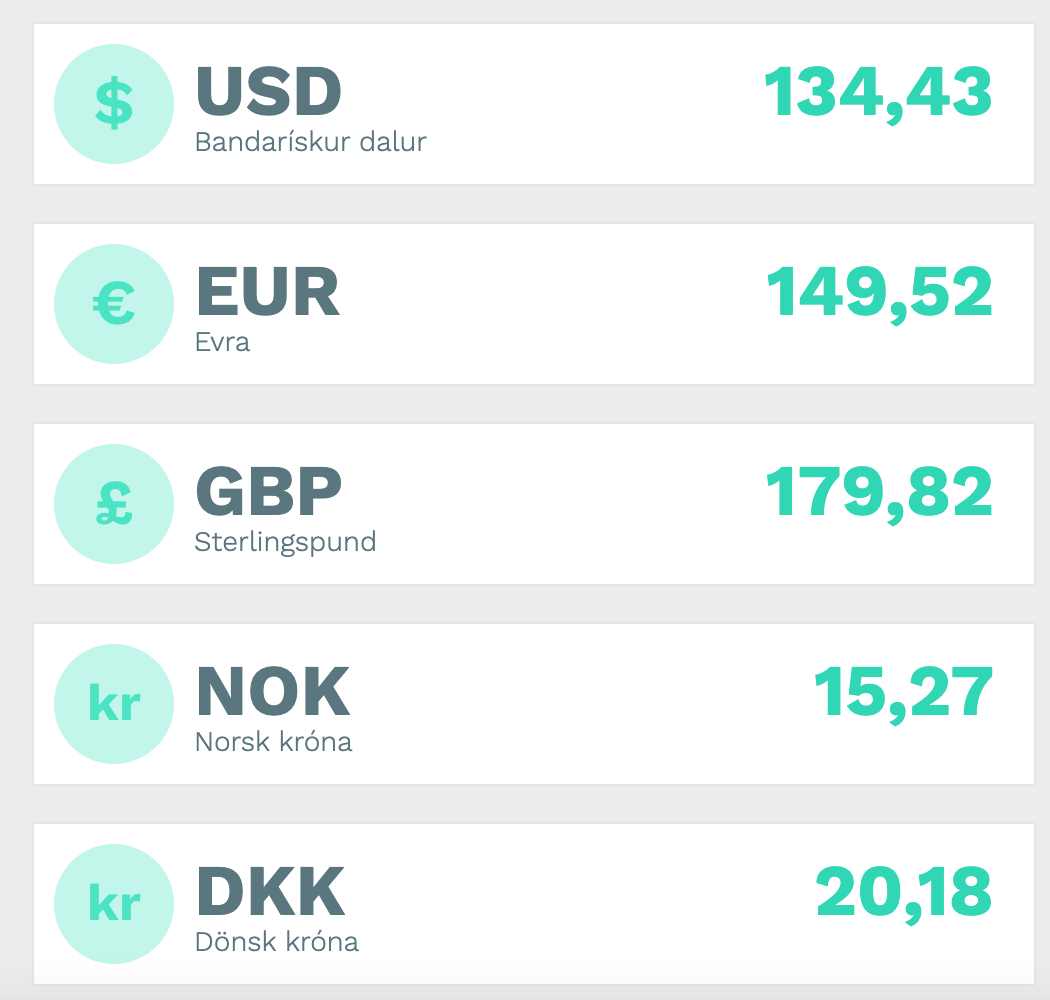Click the EUR rate 149,52
The image size is (1050, 1000).
(x=879, y=293)
